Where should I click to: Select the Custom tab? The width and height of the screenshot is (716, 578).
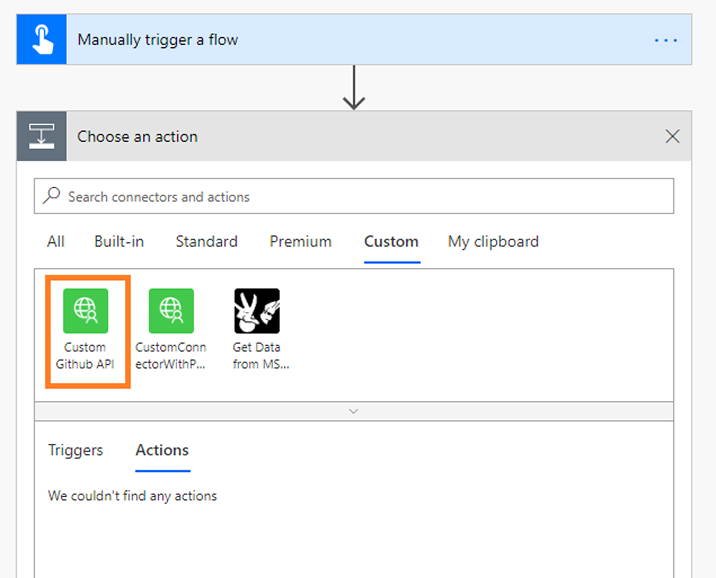(x=391, y=242)
